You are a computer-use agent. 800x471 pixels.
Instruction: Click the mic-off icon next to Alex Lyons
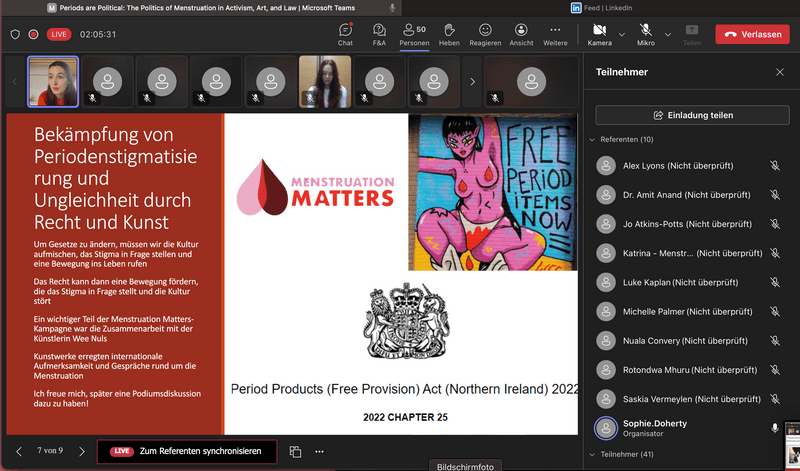click(774, 166)
